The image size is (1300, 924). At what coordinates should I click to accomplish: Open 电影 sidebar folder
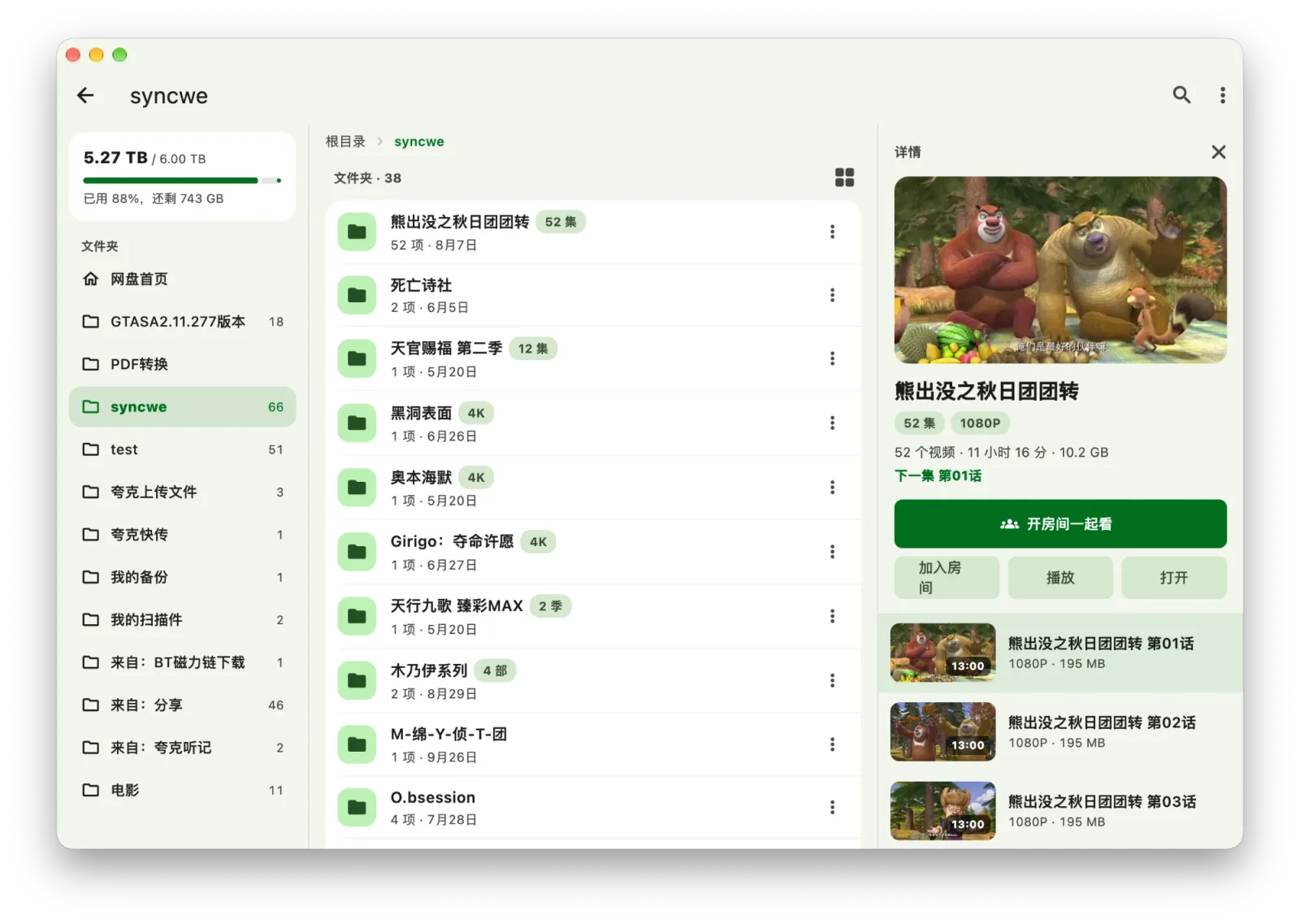point(182,790)
